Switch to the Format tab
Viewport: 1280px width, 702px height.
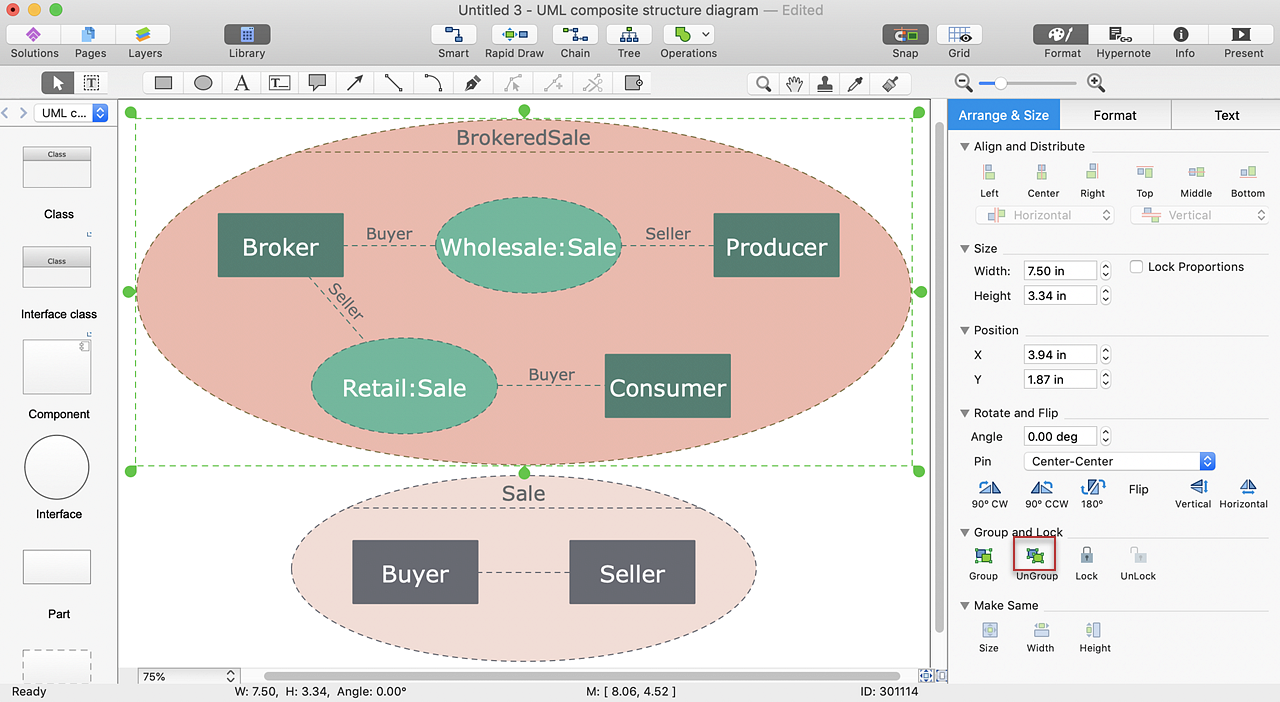point(1114,115)
